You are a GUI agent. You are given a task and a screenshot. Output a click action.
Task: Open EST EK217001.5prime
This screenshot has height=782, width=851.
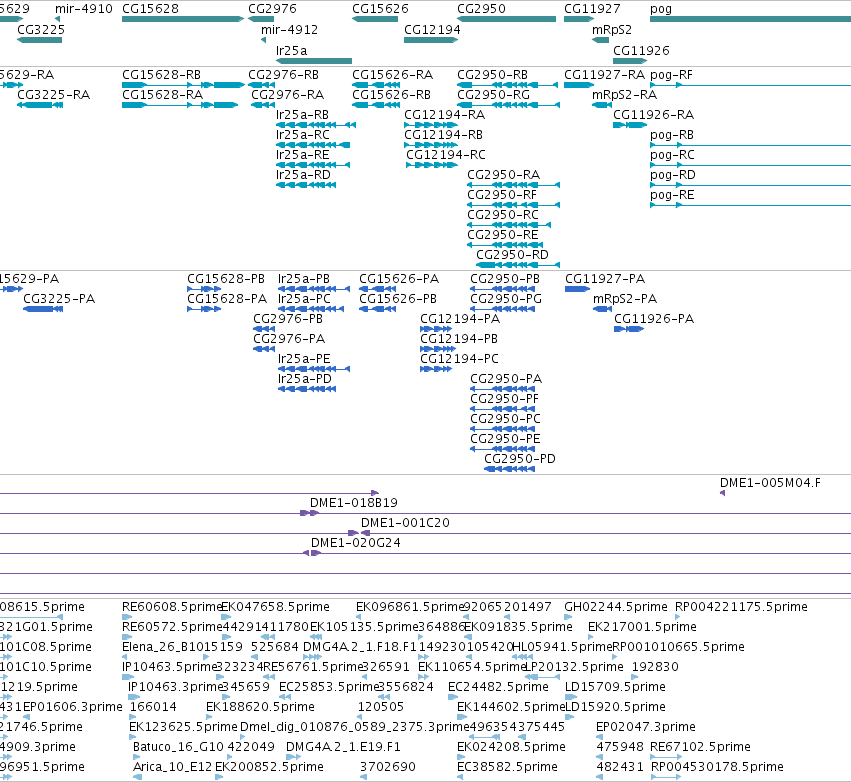click(642, 627)
